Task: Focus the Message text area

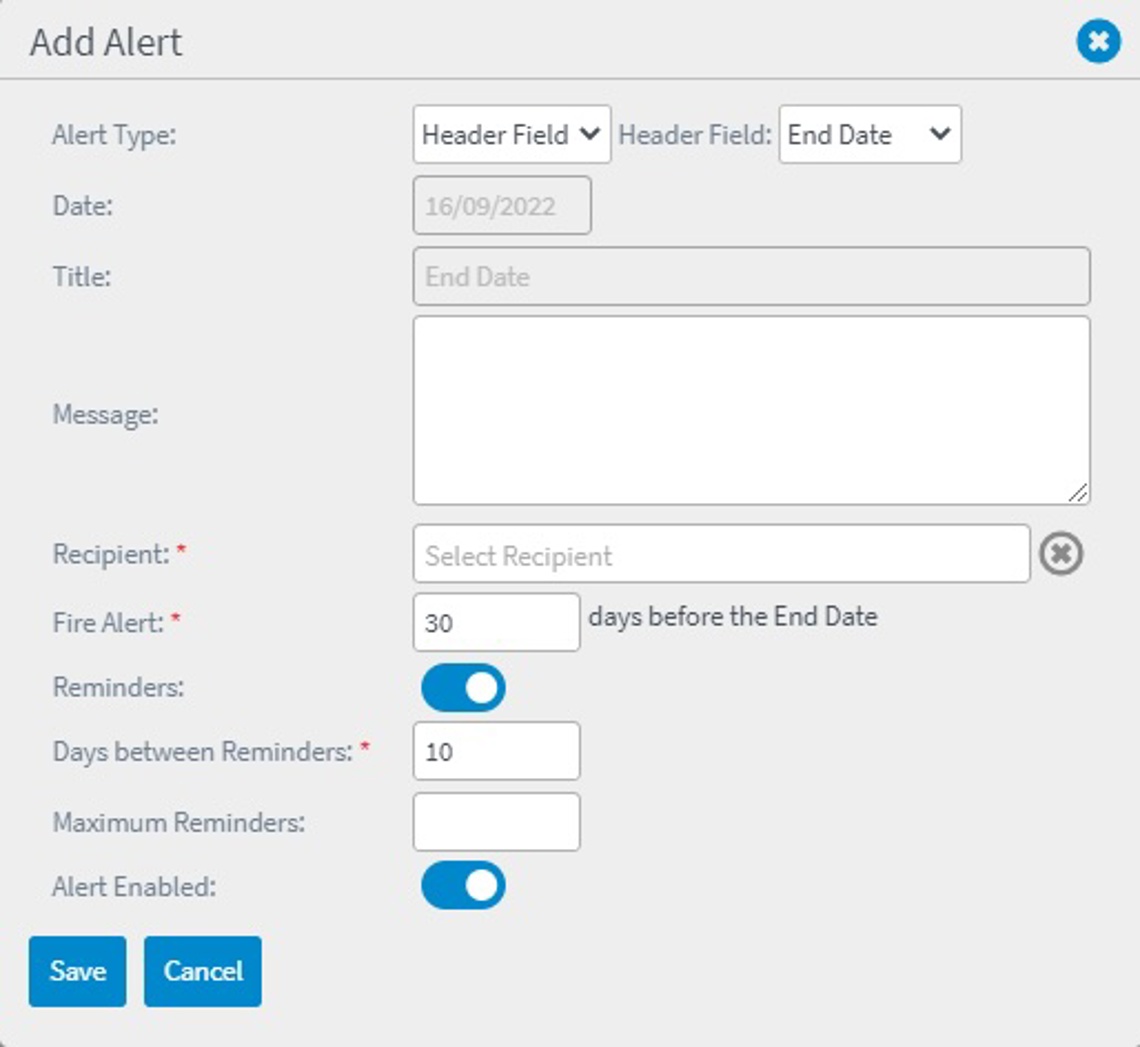Action: 752,410
